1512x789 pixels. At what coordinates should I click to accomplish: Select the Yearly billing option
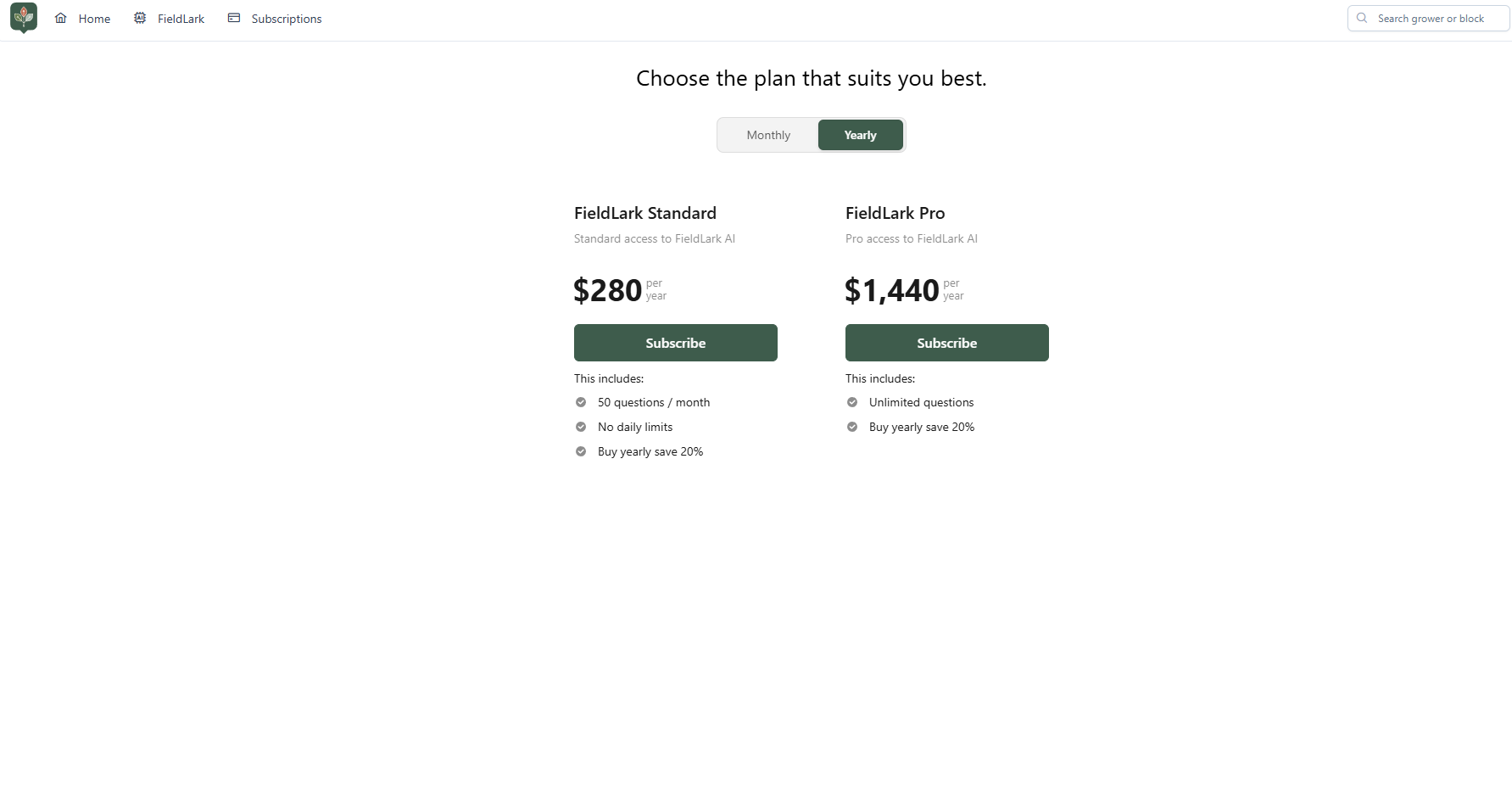pos(860,135)
